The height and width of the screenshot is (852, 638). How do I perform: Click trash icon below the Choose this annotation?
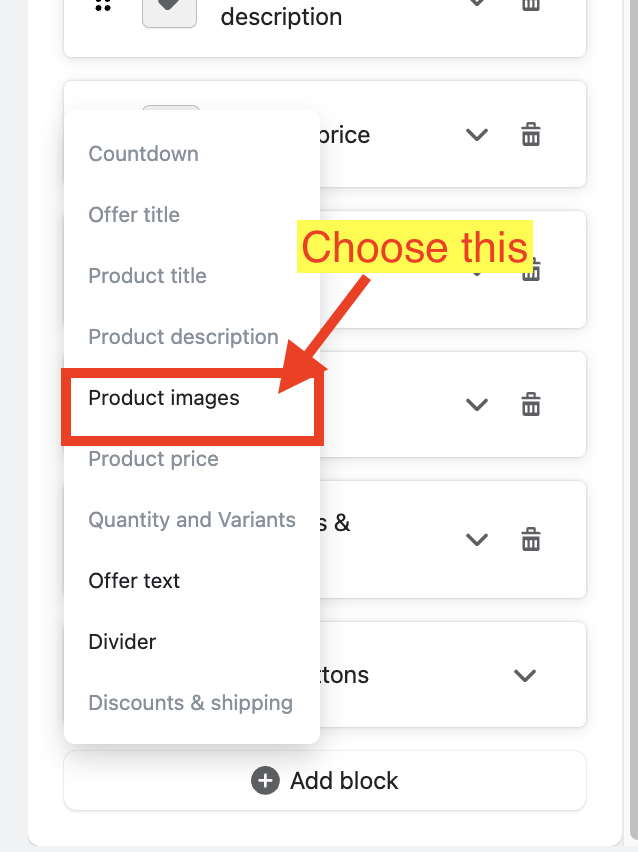531,270
